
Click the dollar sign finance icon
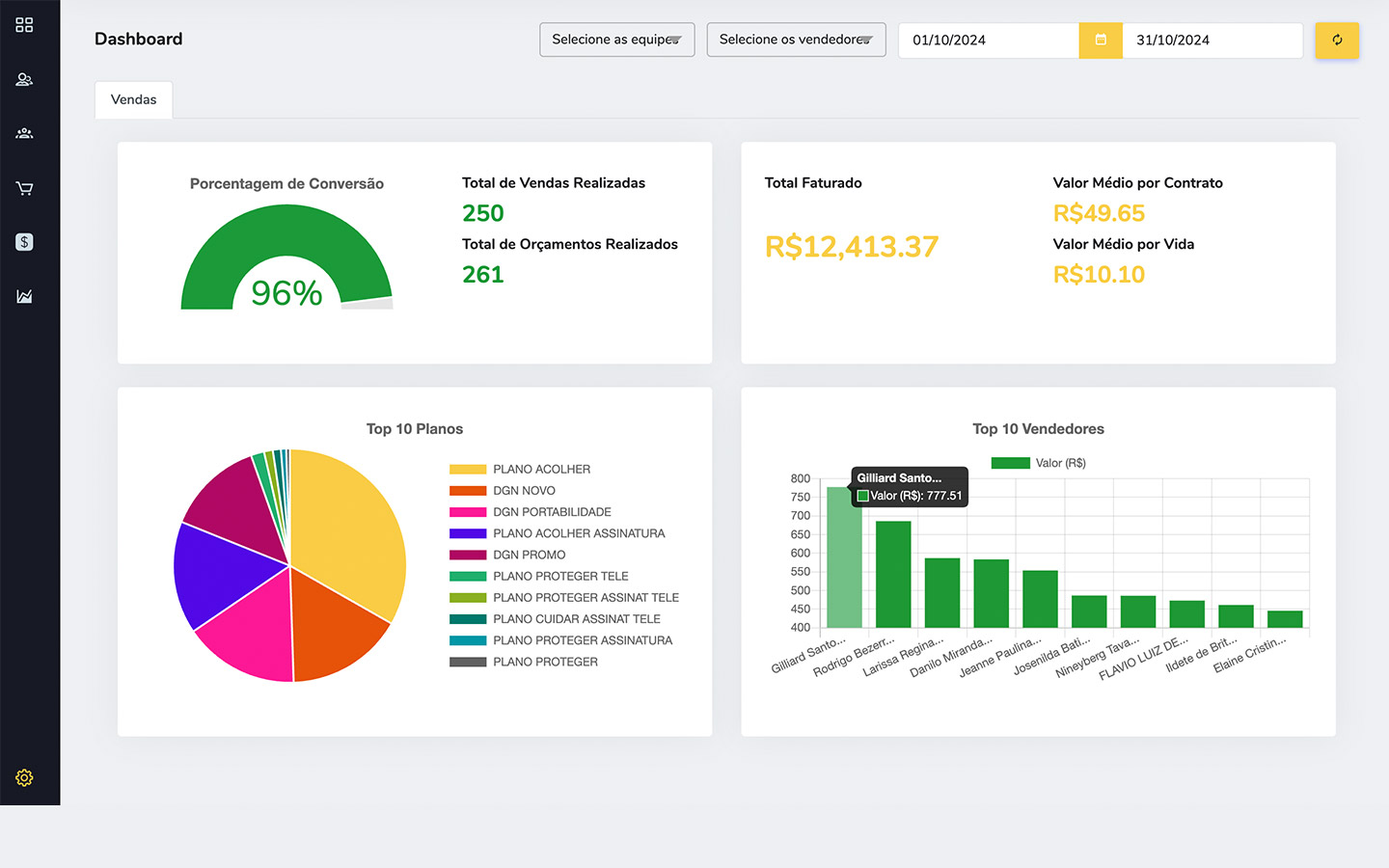[24, 242]
